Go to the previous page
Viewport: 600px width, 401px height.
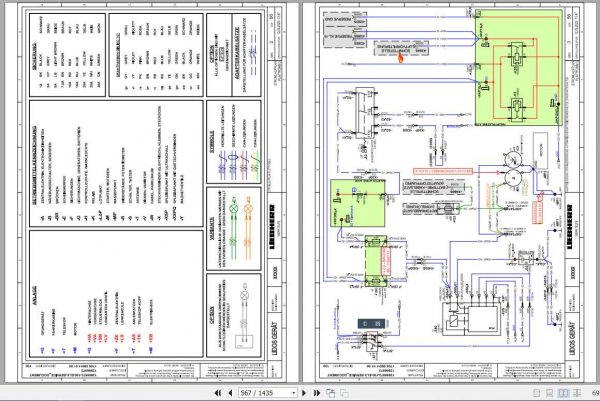(230, 393)
